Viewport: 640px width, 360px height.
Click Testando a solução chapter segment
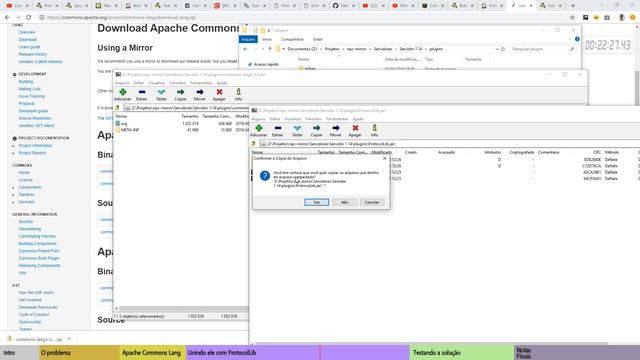pos(462,353)
